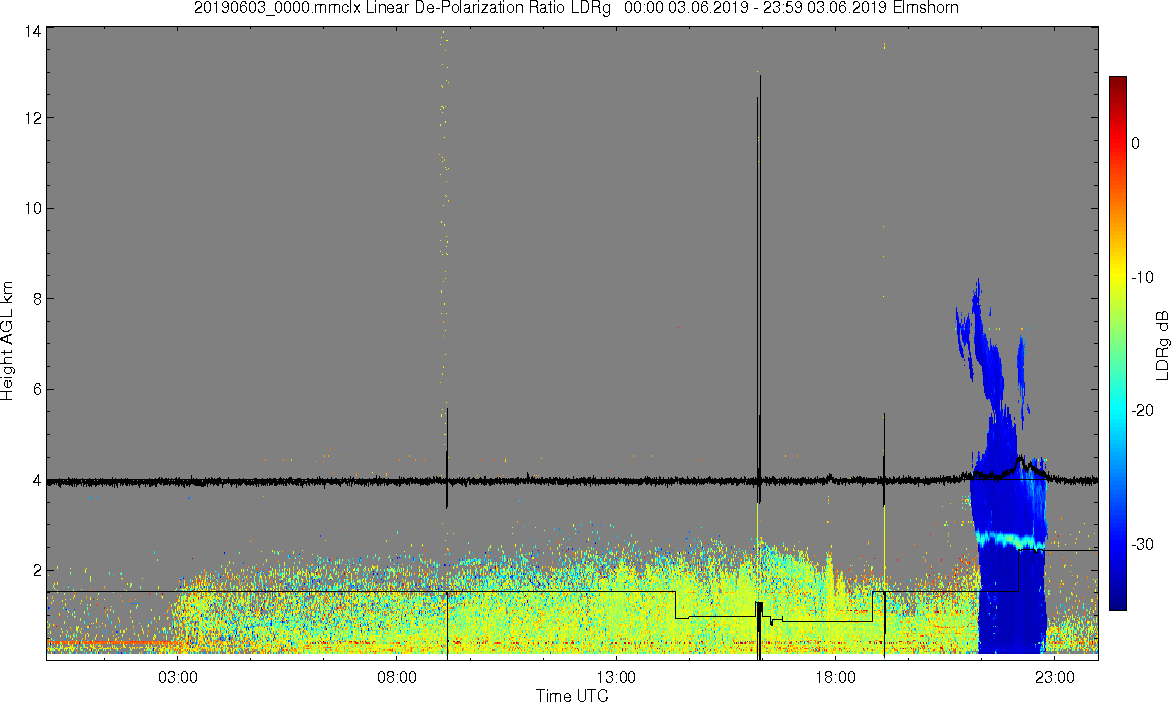Image resolution: width=1171 pixels, height=702 pixels.
Task: Click the '23:00' time tick label
Action: (x=1054, y=677)
